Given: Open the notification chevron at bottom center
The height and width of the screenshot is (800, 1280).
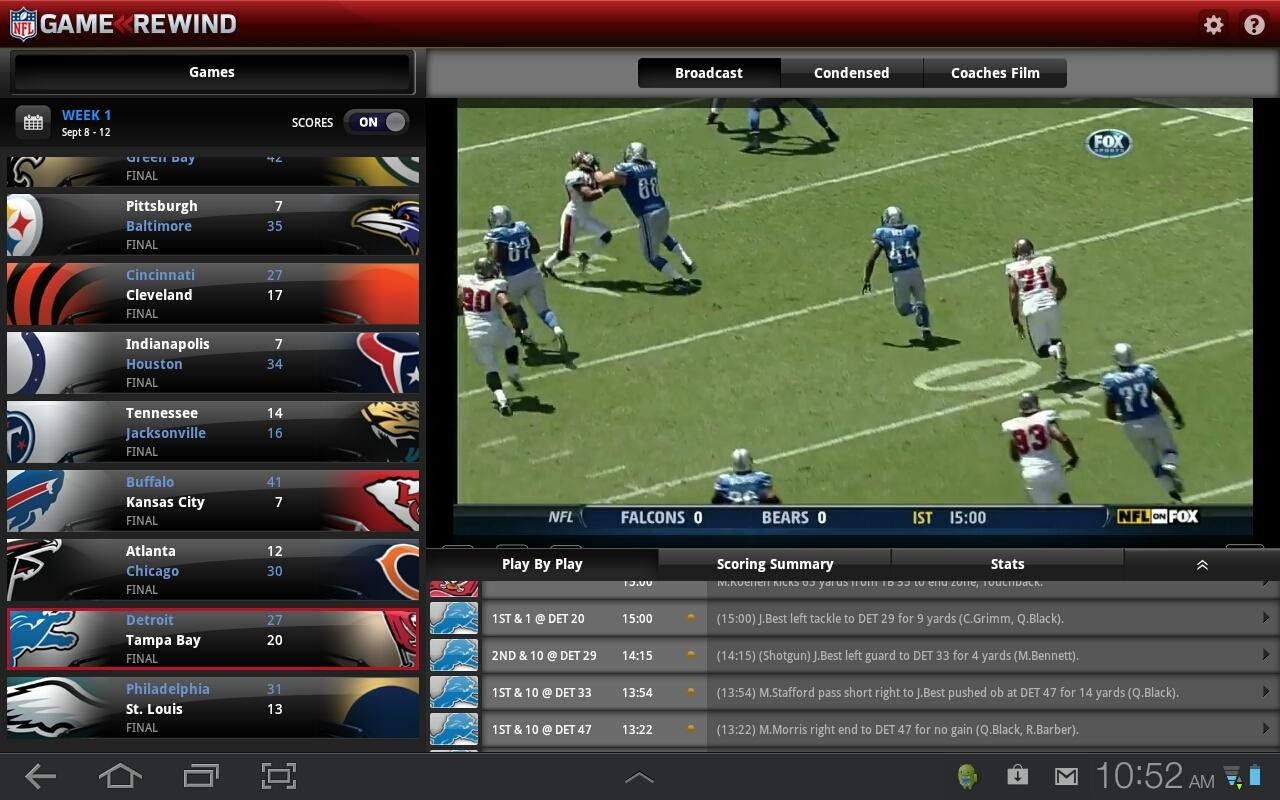Looking at the screenshot, I should pos(638,775).
